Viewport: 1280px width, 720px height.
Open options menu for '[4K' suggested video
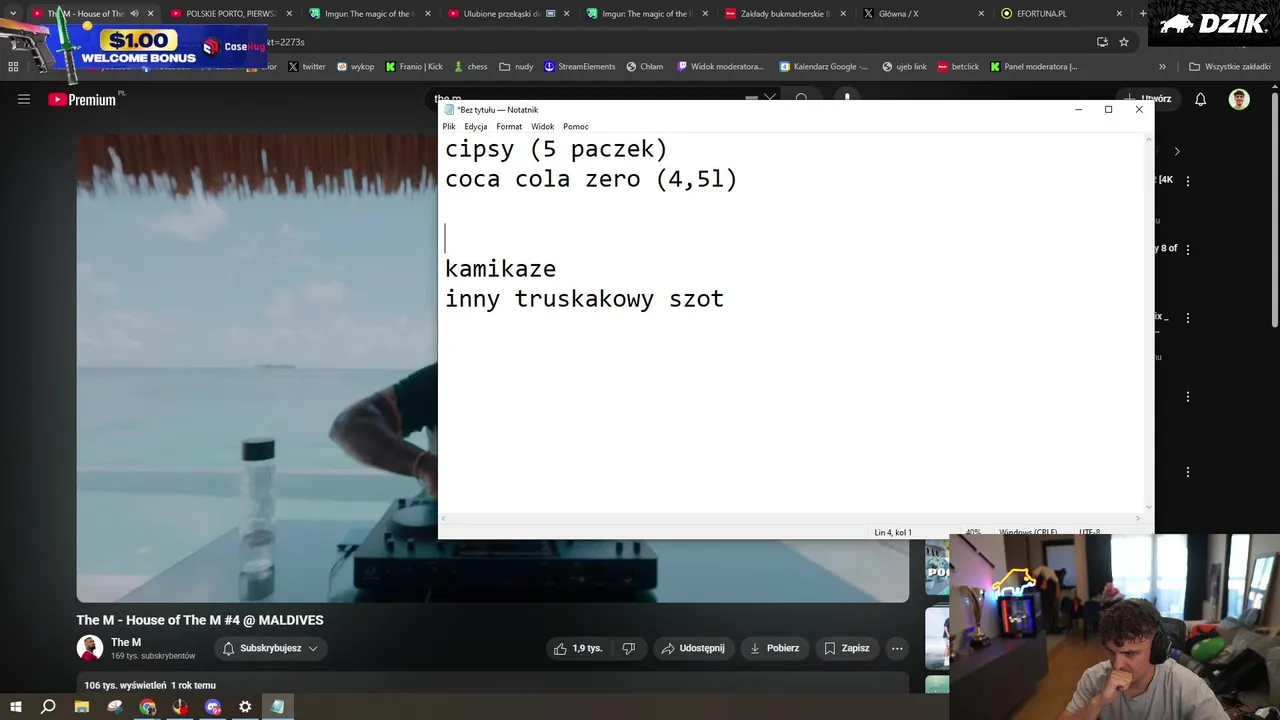pyautogui.click(x=1188, y=181)
